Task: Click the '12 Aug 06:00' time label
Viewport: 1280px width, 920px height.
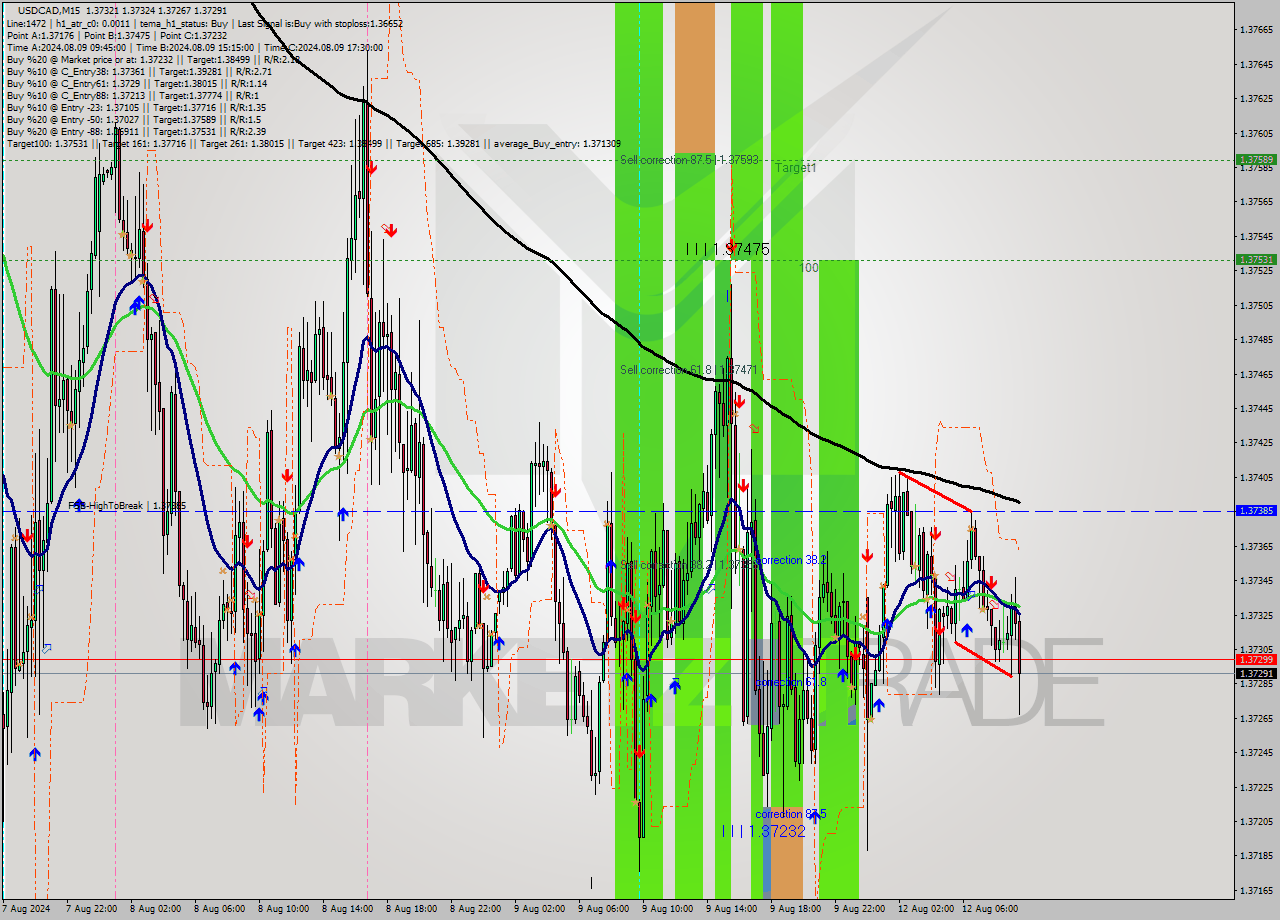Action: pos(991,908)
